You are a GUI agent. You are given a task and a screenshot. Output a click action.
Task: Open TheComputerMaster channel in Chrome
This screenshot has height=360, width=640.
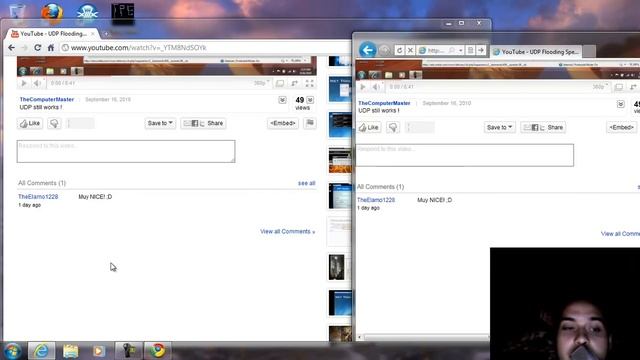click(47, 99)
